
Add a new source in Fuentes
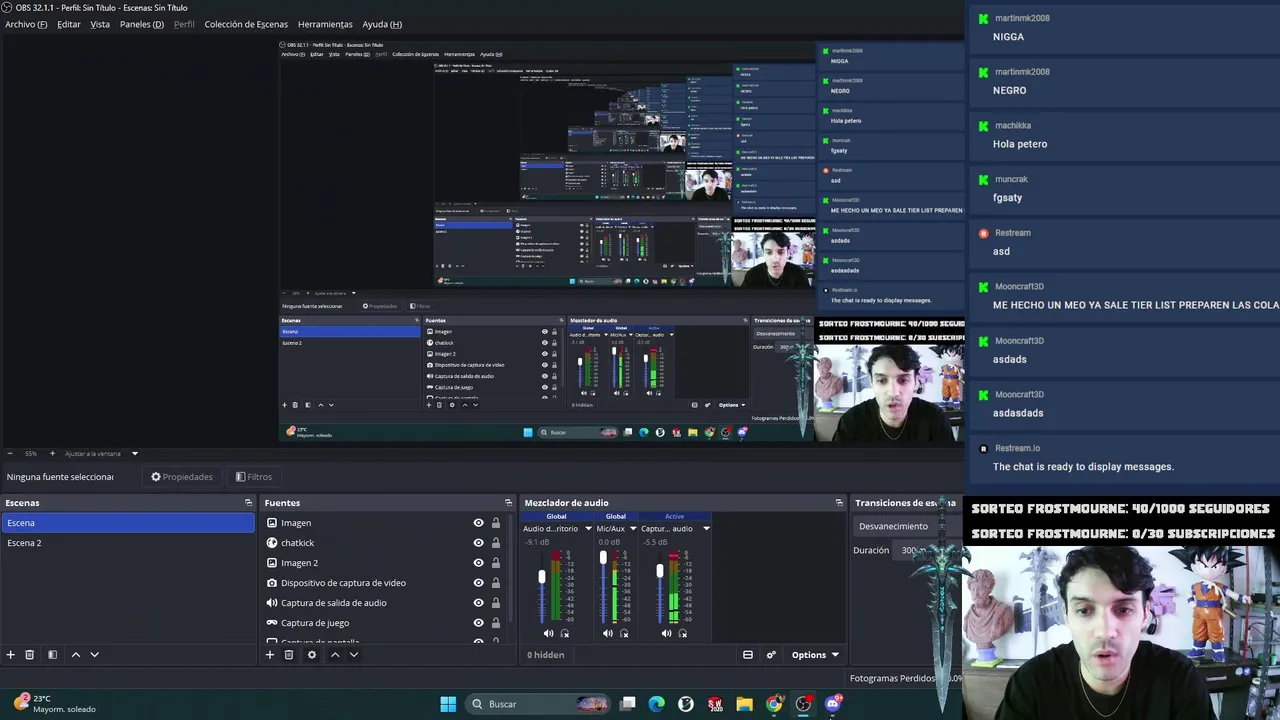coord(270,655)
